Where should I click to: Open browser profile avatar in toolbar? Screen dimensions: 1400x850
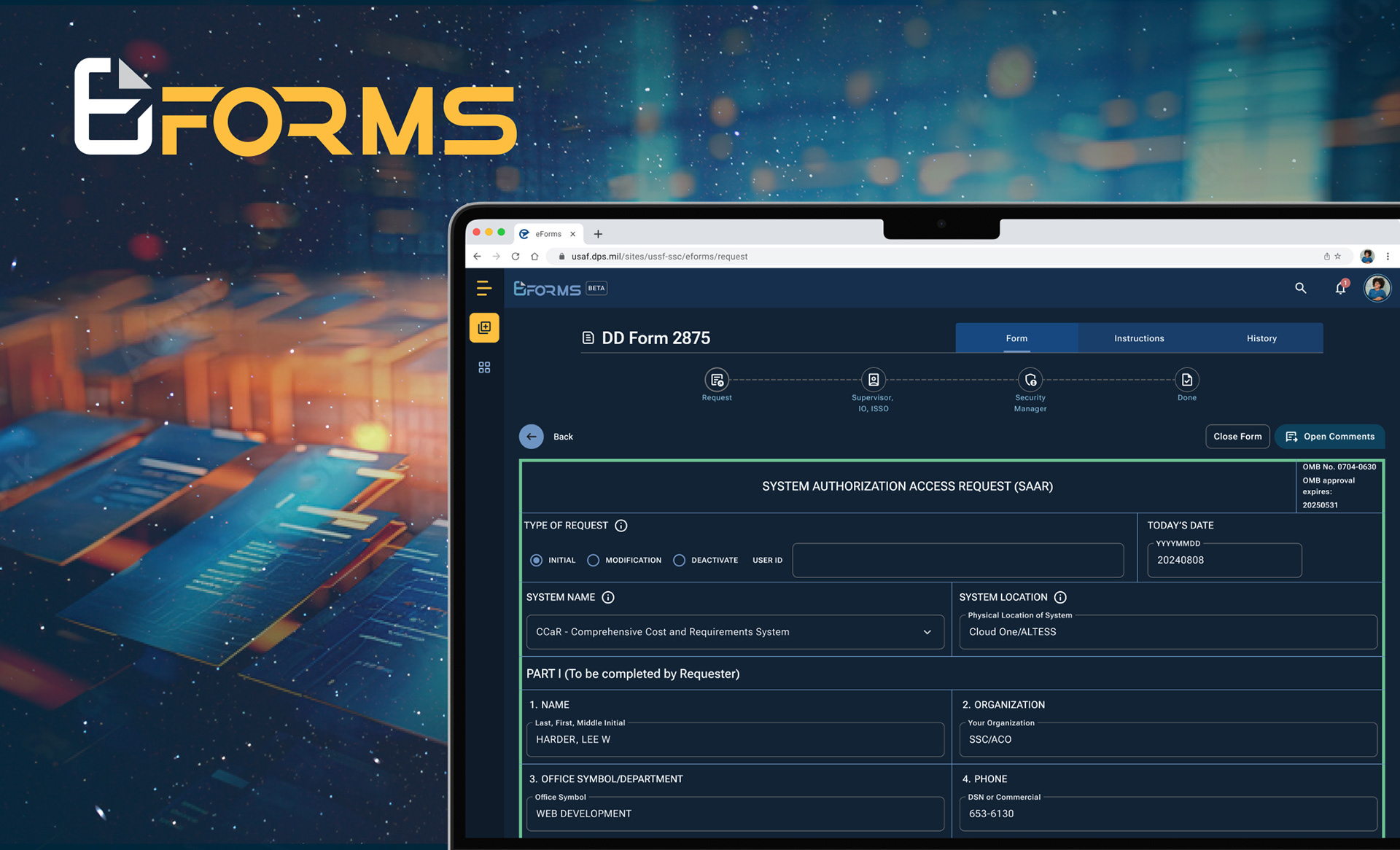click(1367, 257)
